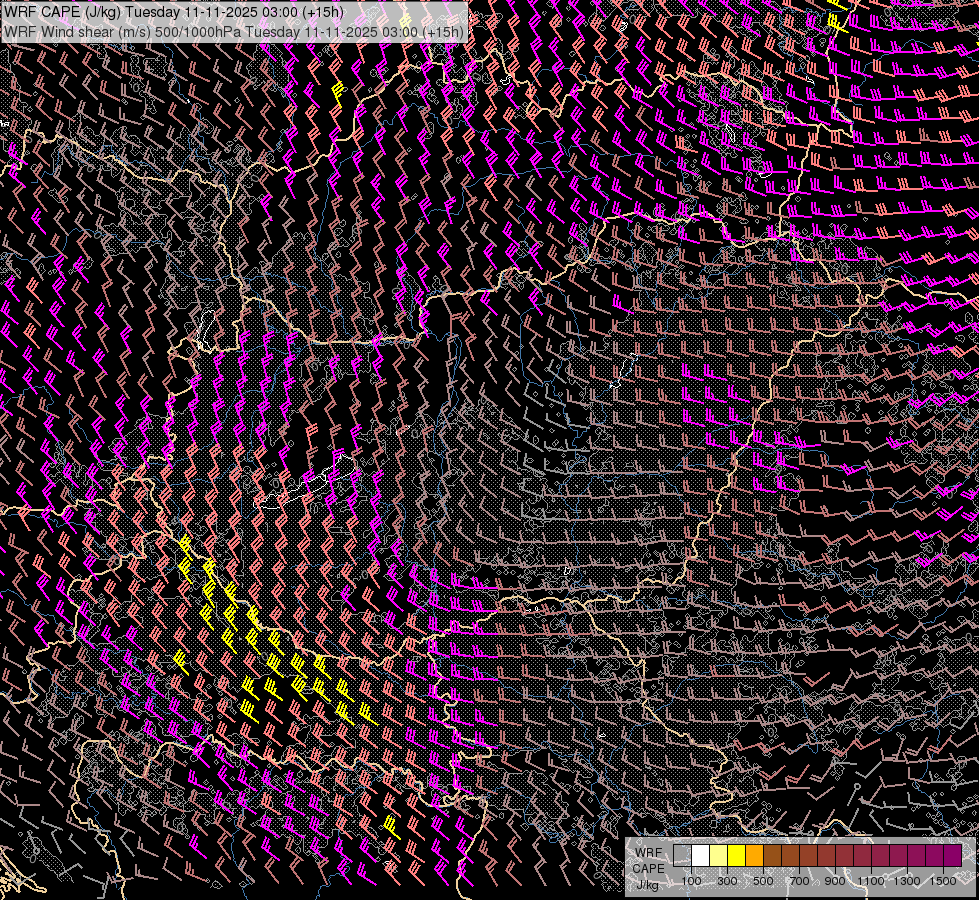The height and width of the screenshot is (900, 979).
Task: Click the 900 legend value label
Action: [835, 881]
